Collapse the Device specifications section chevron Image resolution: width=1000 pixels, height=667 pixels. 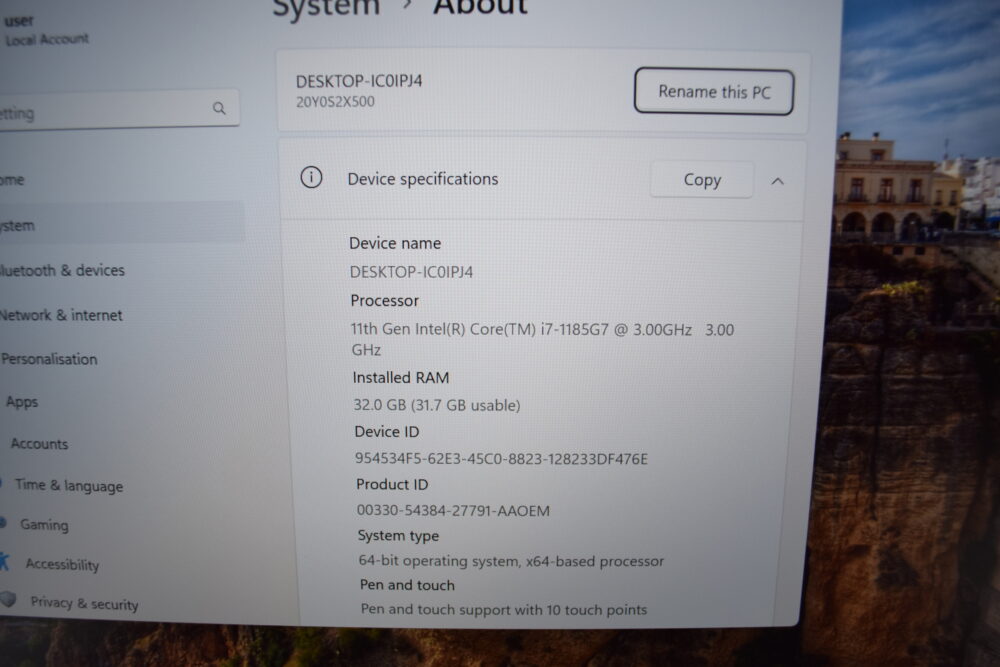pos(777,182)
